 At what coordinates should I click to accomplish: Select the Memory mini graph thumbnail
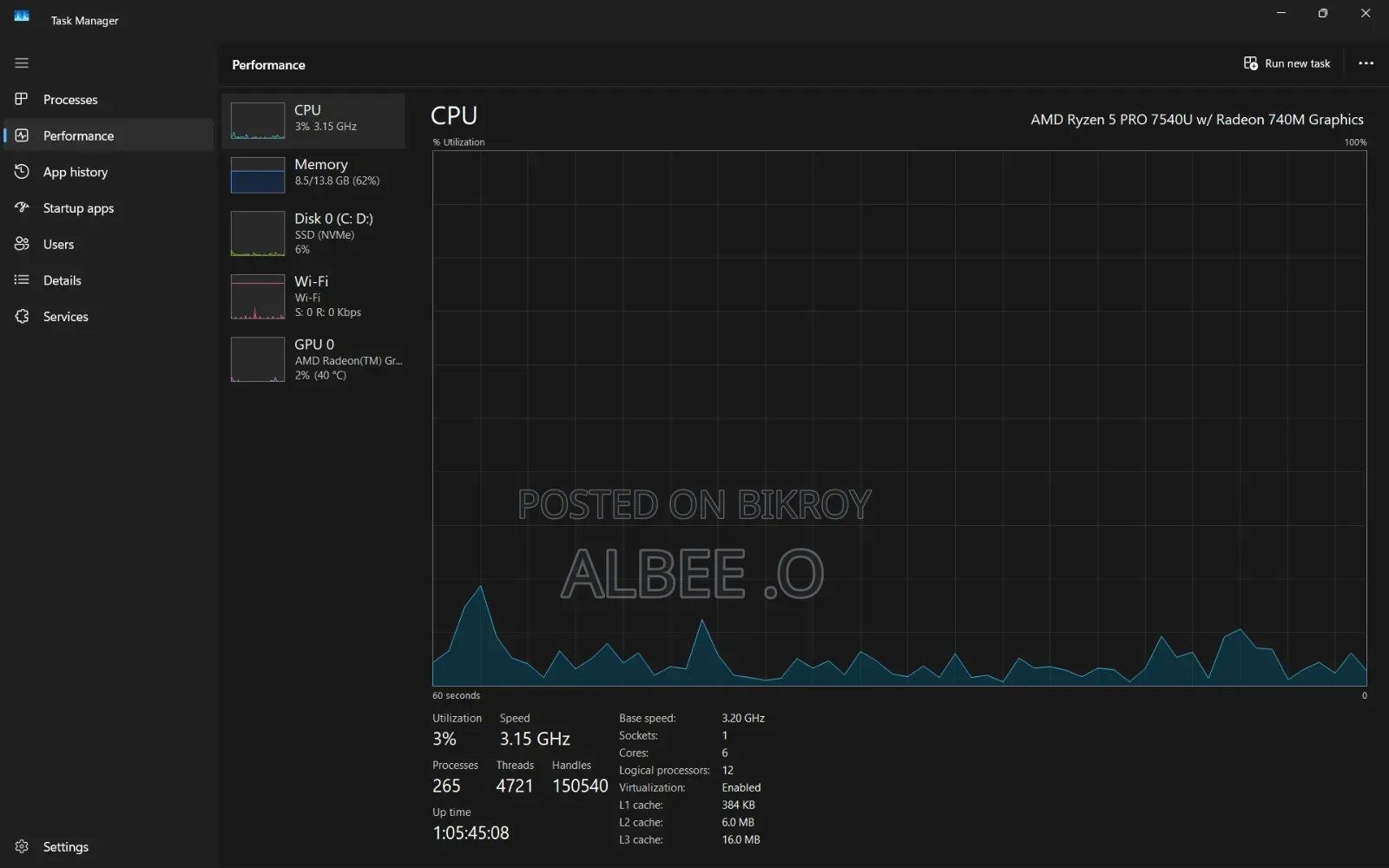(258, 174)
